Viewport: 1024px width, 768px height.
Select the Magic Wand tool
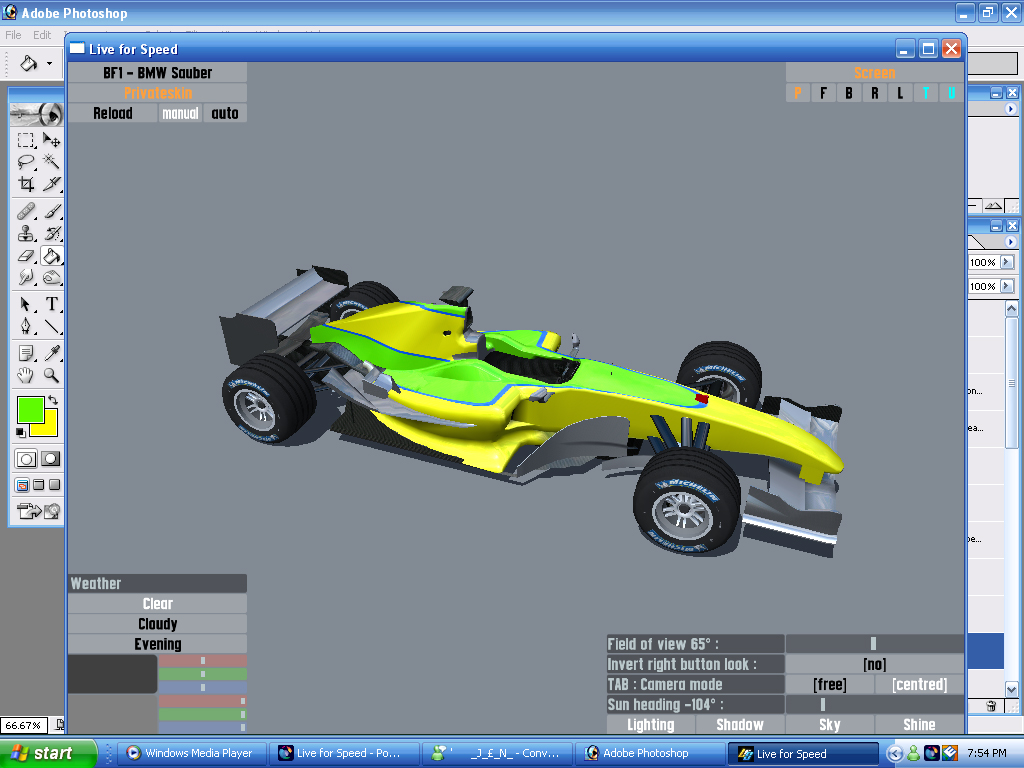coord(51,162)
